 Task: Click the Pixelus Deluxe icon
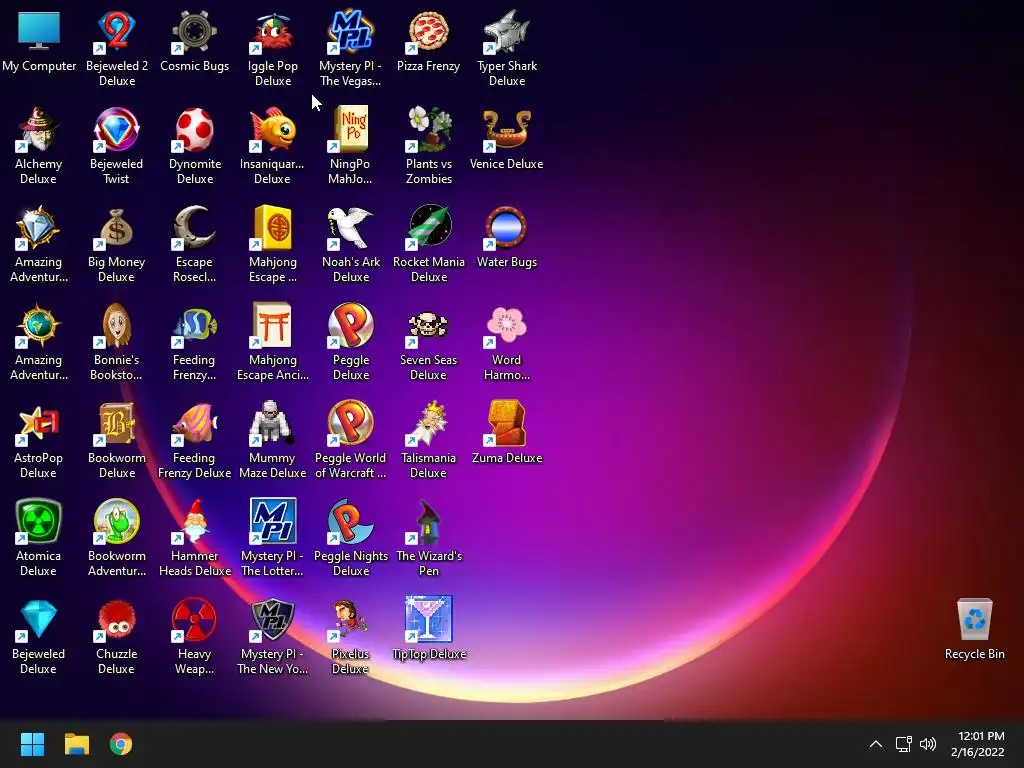350,619
